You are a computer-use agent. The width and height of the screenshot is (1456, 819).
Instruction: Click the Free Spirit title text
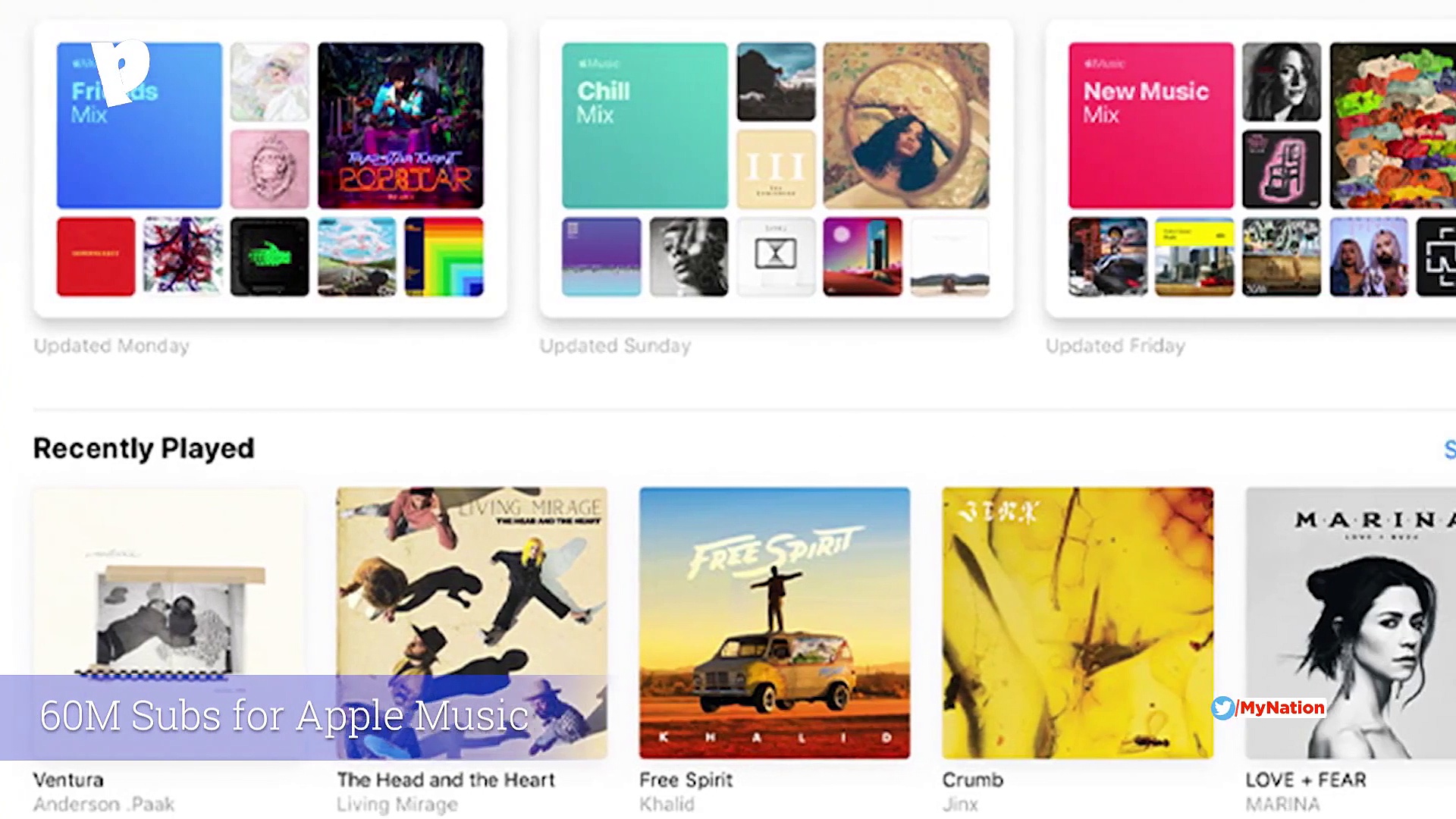pos(686,780)
